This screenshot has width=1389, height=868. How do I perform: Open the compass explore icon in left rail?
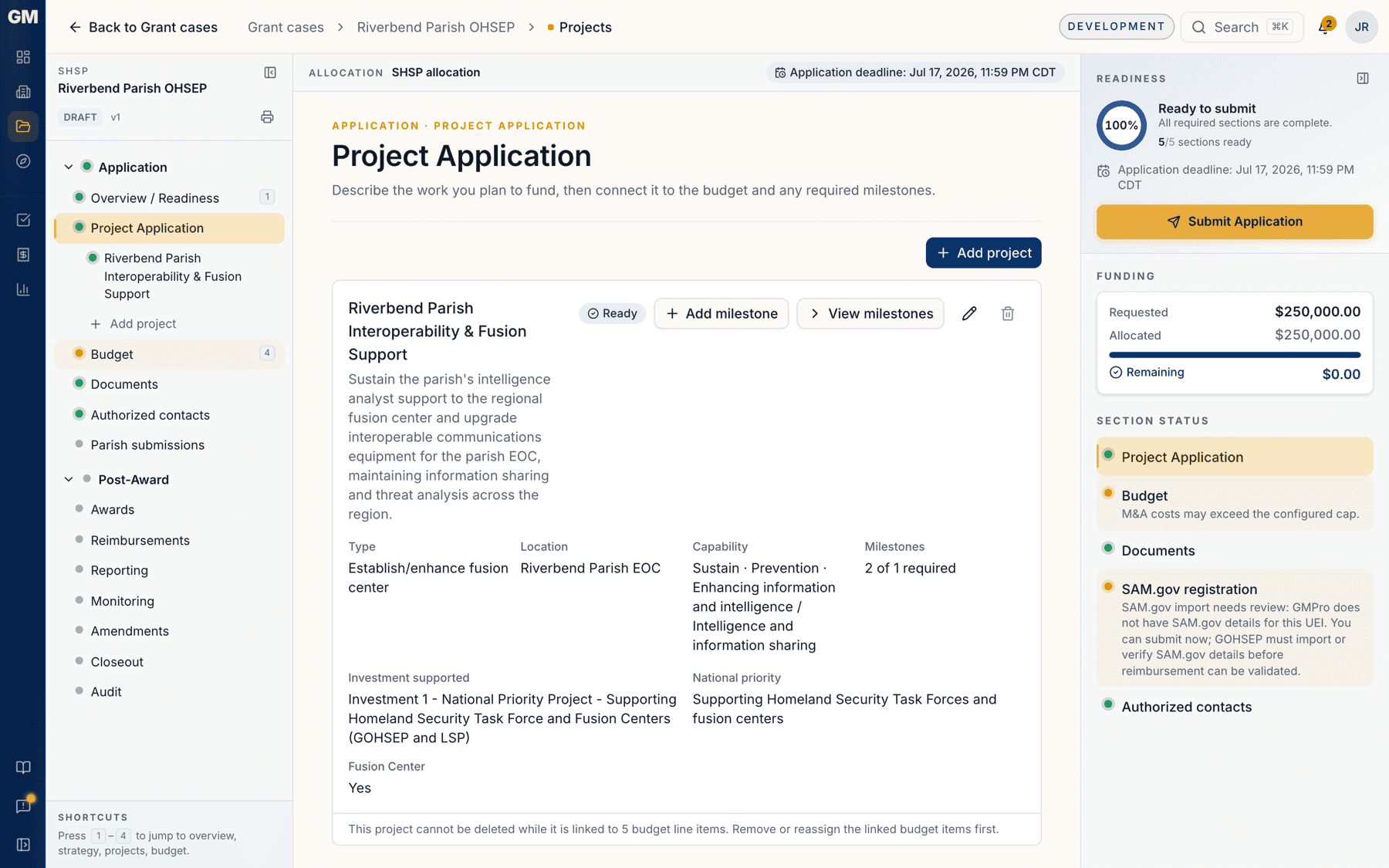23,161
